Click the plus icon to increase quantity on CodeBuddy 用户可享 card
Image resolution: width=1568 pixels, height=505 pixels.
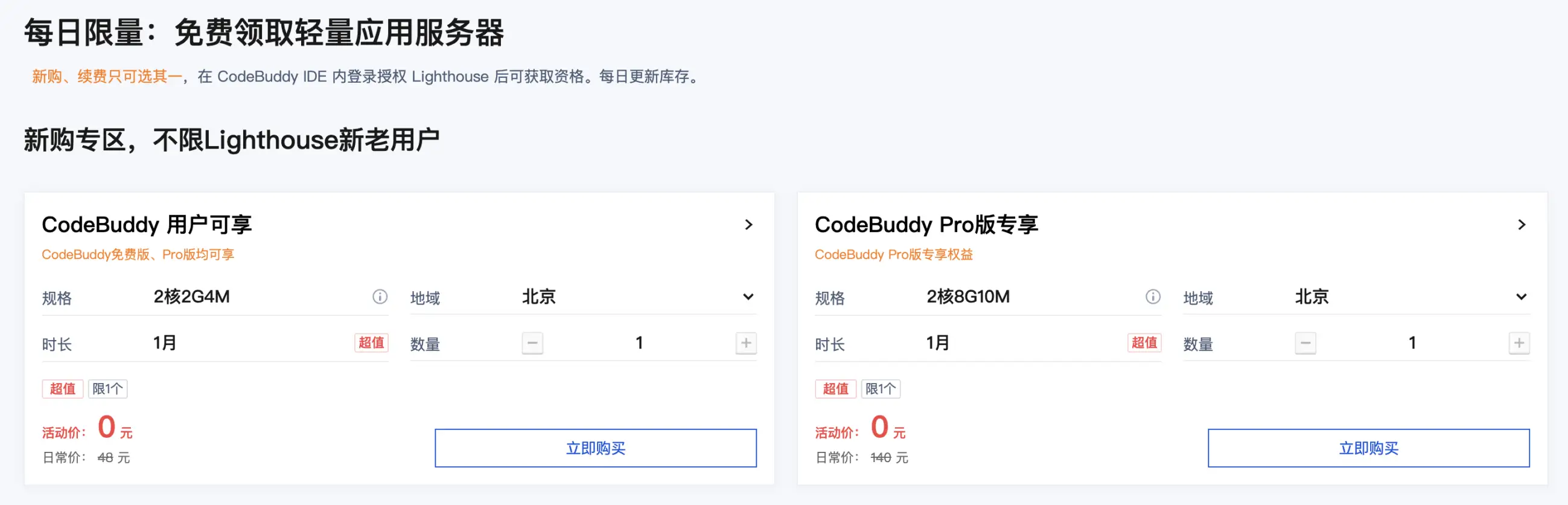click(x=745, y=343)
